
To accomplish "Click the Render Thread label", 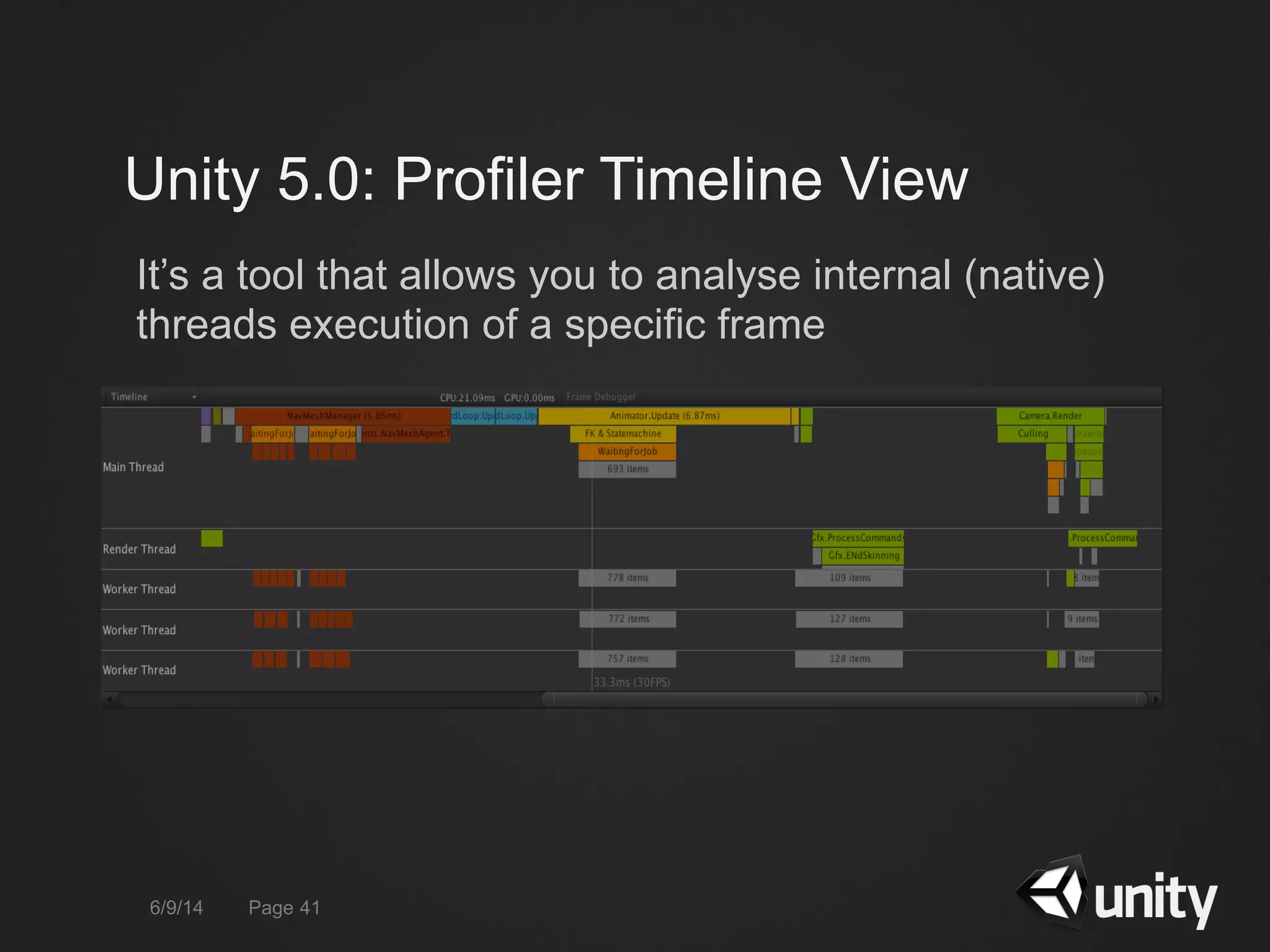I will click(x=140, y=549).
